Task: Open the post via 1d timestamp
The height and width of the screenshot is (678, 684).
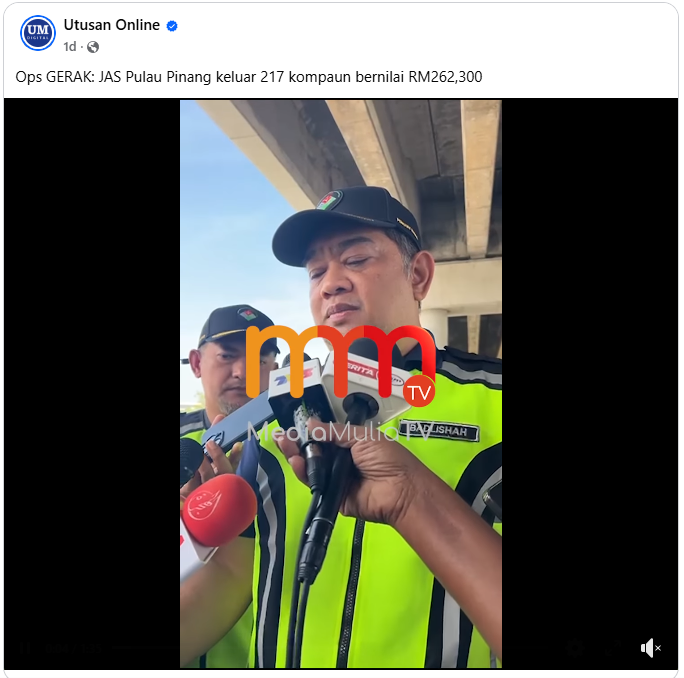Action: tap(70, 47)
